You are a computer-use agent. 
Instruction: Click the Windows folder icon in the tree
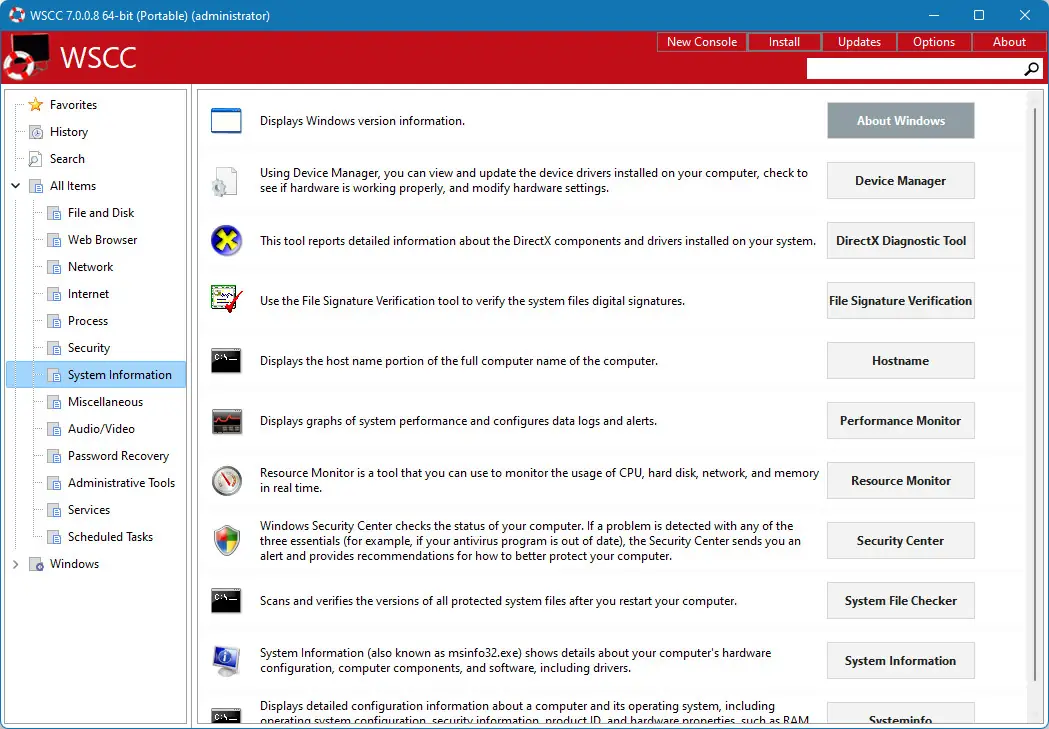click(36, 564)
